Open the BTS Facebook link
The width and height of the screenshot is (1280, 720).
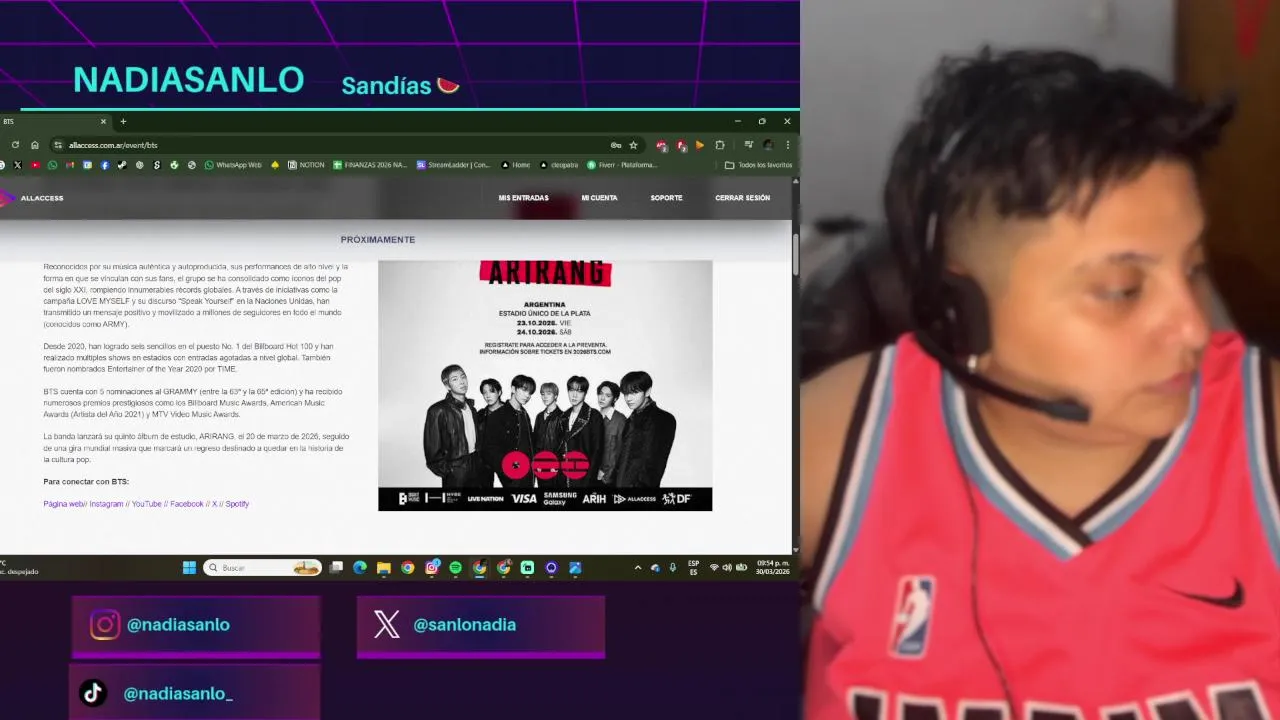pos(186,504)
